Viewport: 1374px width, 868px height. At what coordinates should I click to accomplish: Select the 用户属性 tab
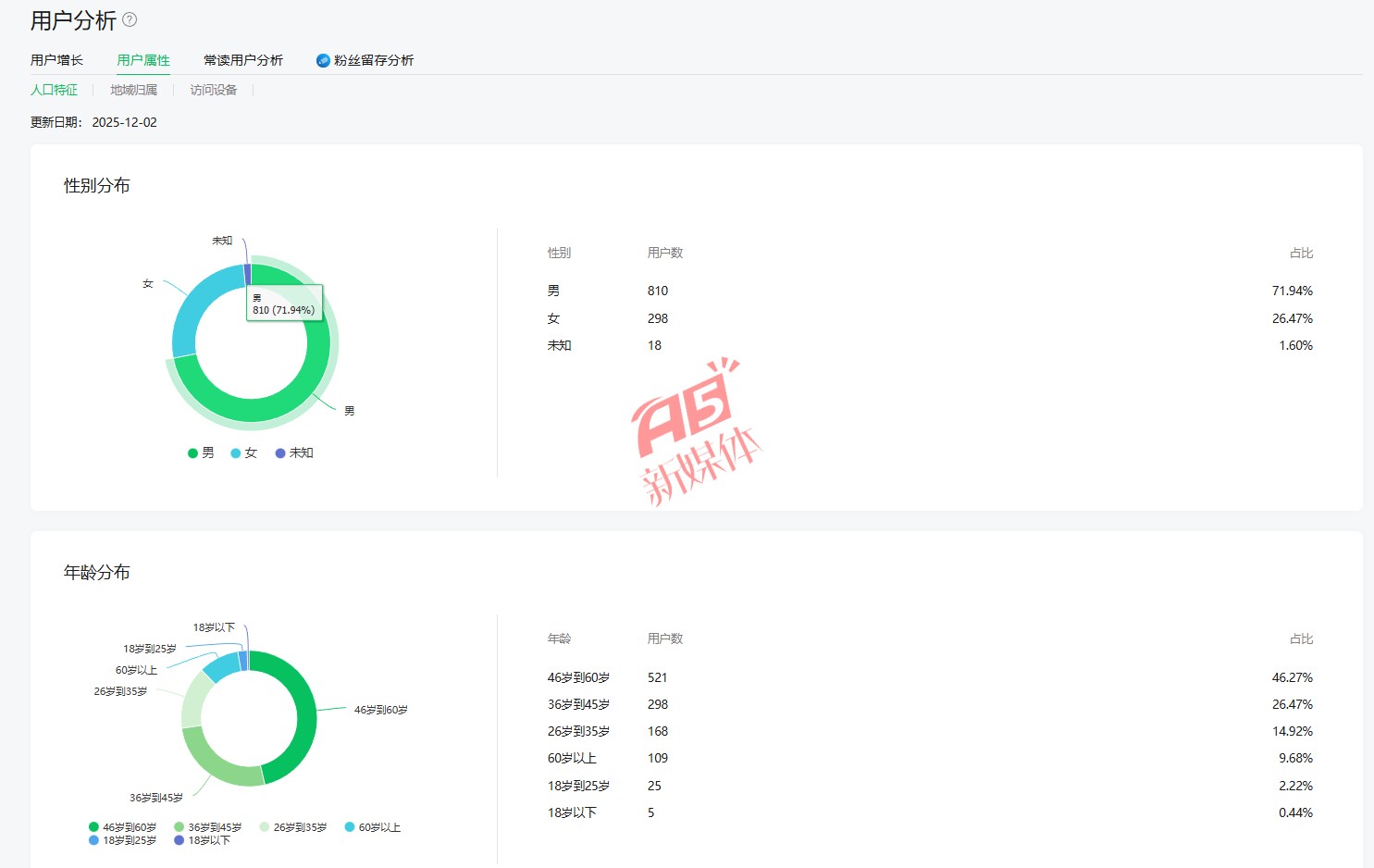click(143, 60)
